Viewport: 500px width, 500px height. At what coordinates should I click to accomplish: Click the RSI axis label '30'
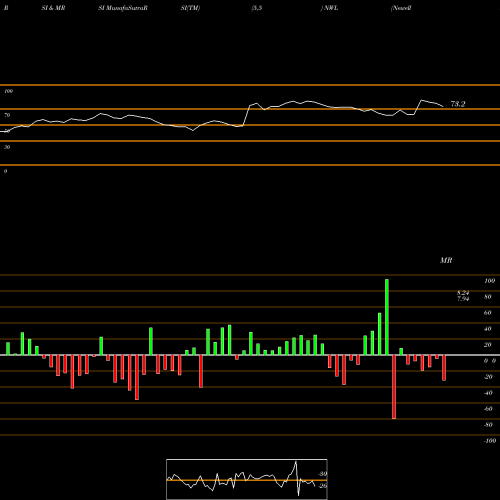coord(7,147)
